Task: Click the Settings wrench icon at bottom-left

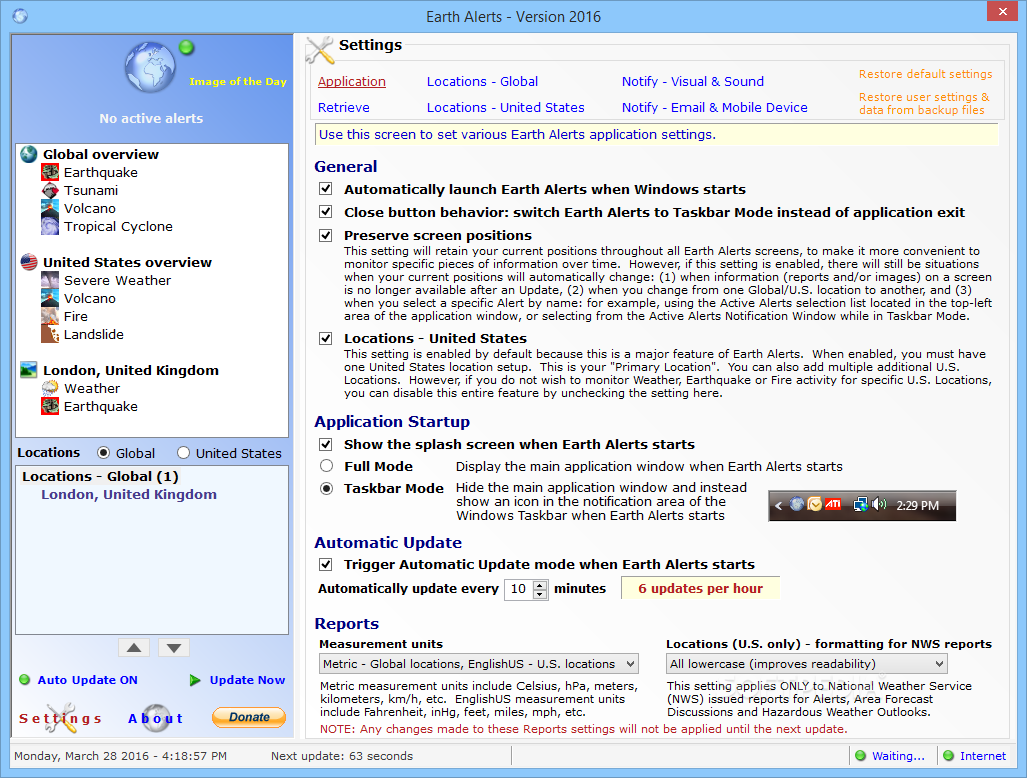Action: pyautogui.click(x=61, y=718)
